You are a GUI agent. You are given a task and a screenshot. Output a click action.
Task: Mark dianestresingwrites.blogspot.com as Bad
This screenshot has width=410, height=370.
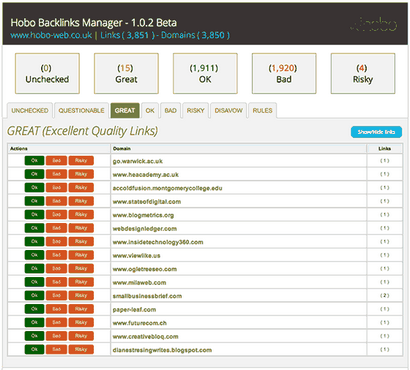click(56, 349)
